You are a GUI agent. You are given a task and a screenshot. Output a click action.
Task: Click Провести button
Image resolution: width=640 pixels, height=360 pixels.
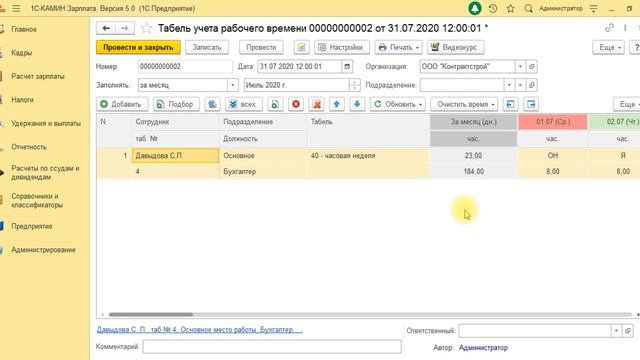click(x=261, y=47)
